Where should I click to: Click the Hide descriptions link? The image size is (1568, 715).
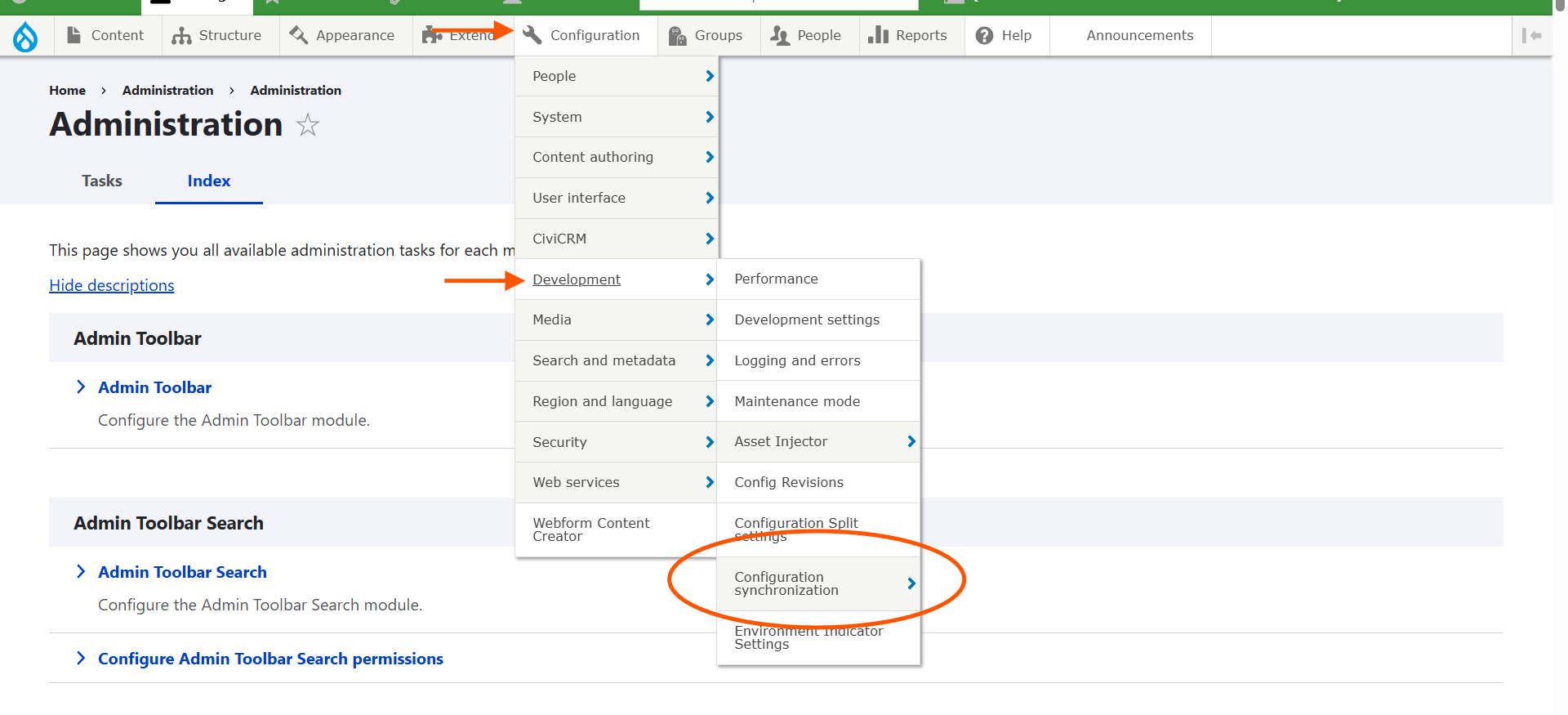tap(112, 285)
